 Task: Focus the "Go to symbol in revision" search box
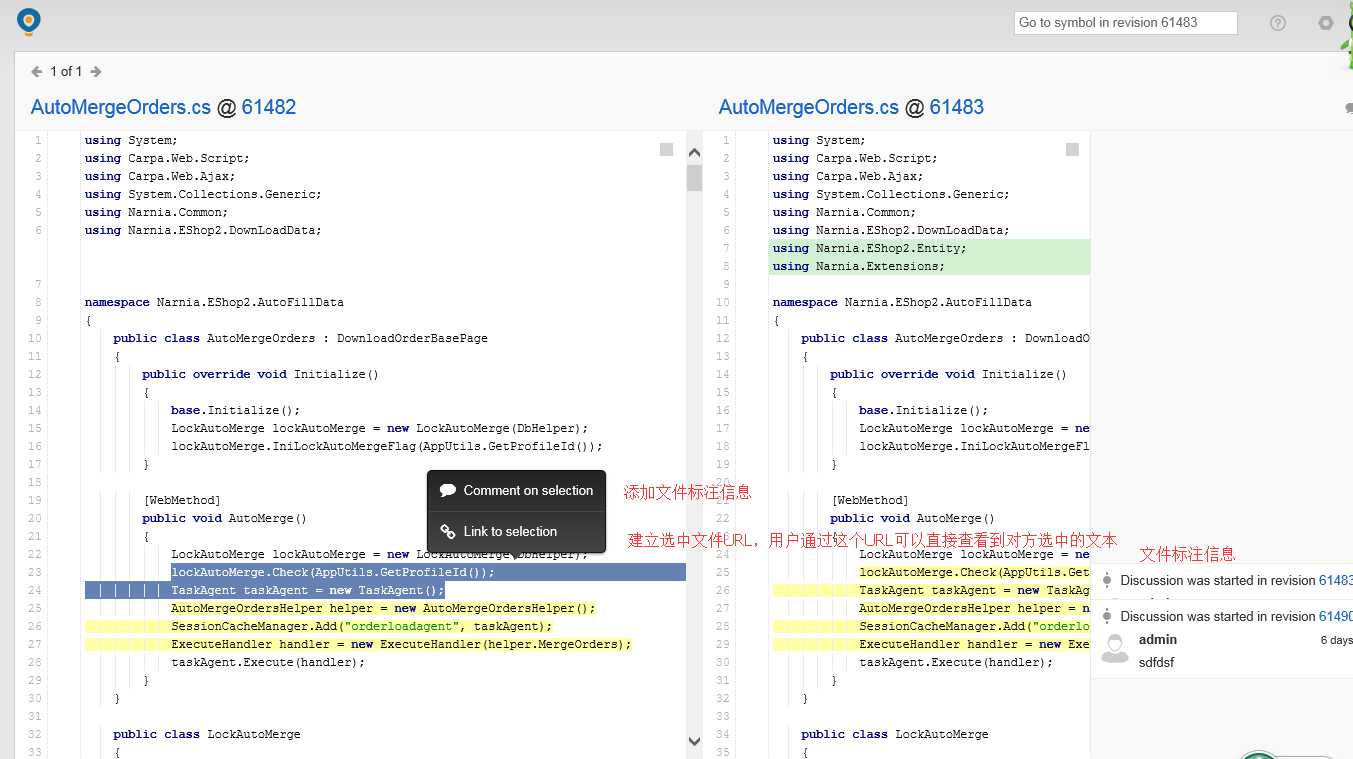coord(1125,23)
